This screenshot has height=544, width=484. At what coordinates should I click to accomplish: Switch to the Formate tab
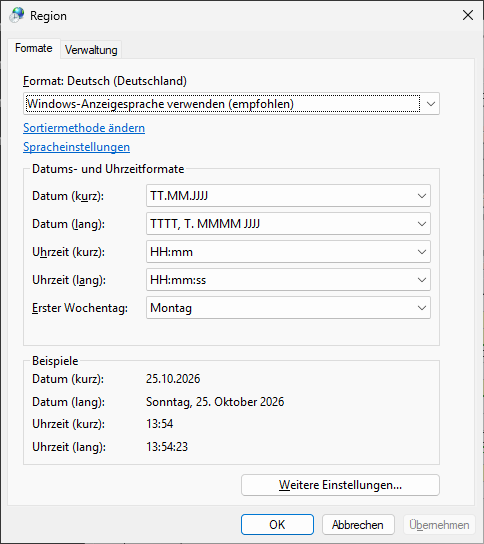point(34,48)
